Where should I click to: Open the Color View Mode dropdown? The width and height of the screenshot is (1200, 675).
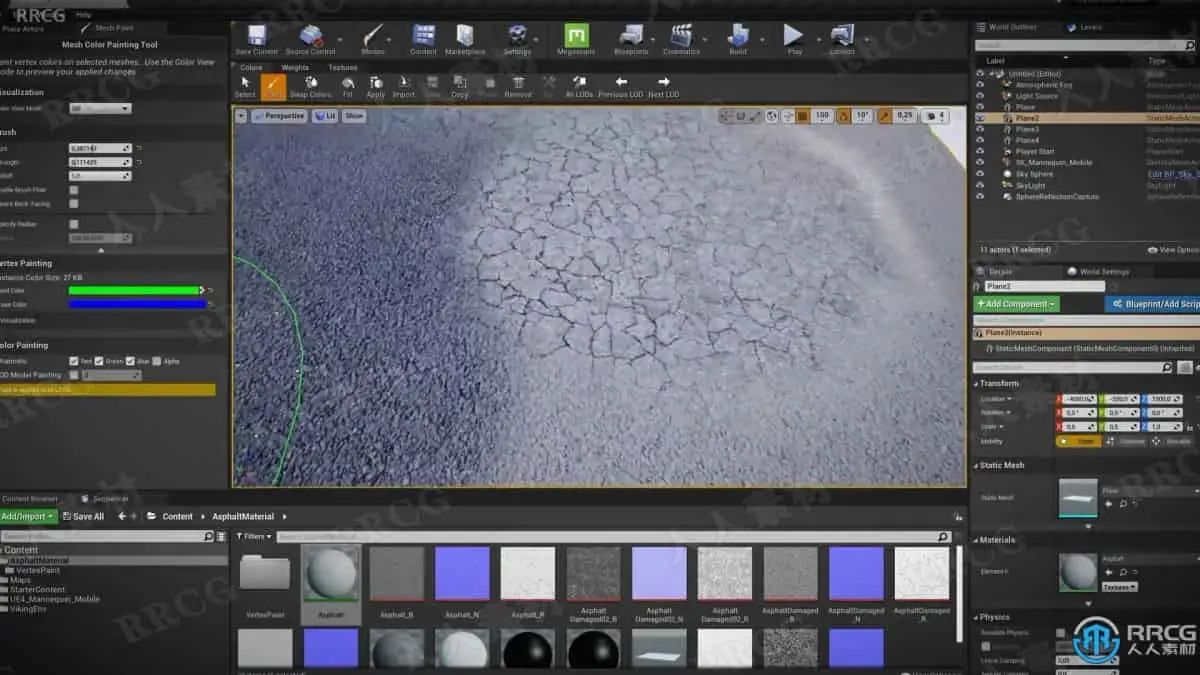click(100, 108)
